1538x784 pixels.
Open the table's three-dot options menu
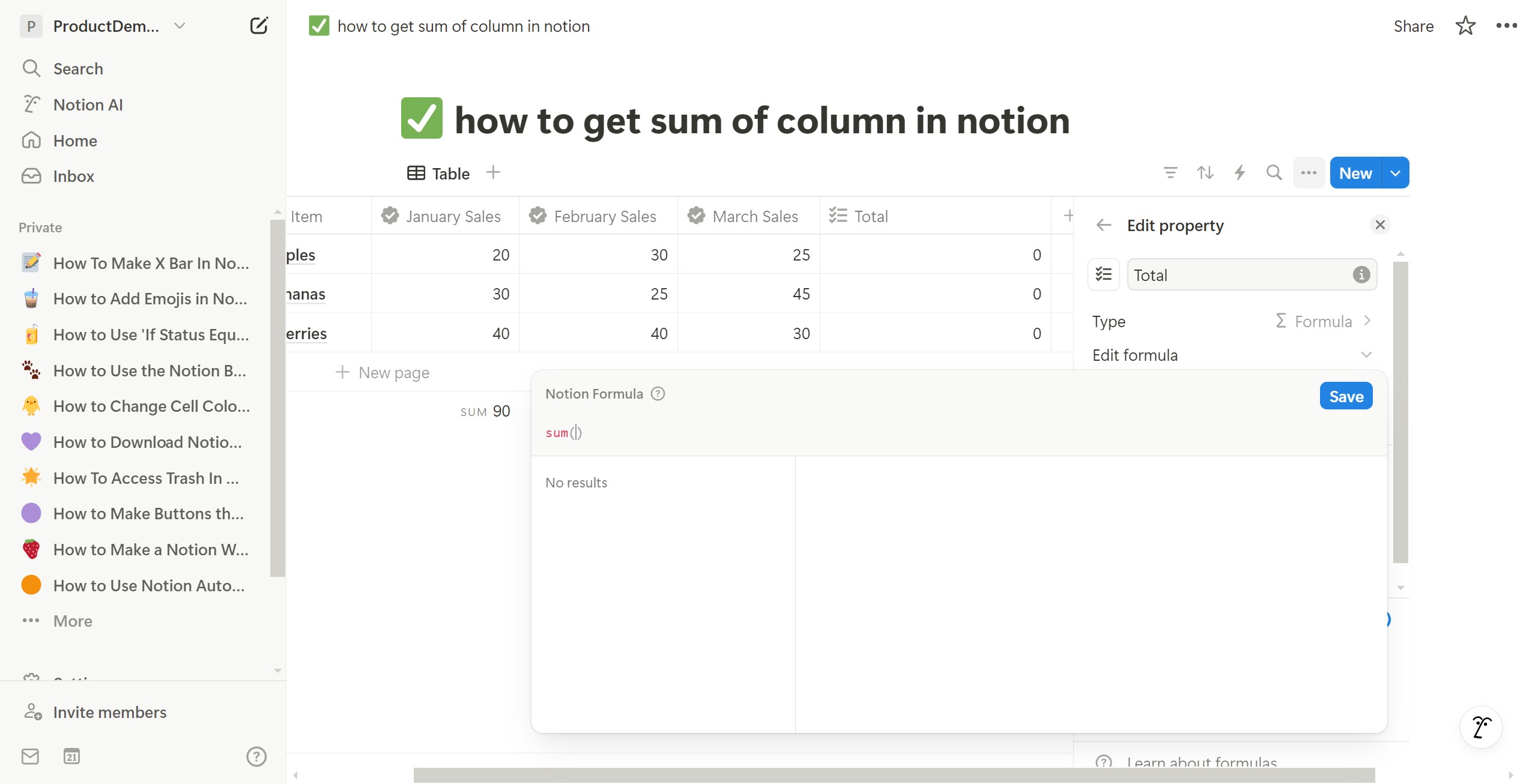1309,173
